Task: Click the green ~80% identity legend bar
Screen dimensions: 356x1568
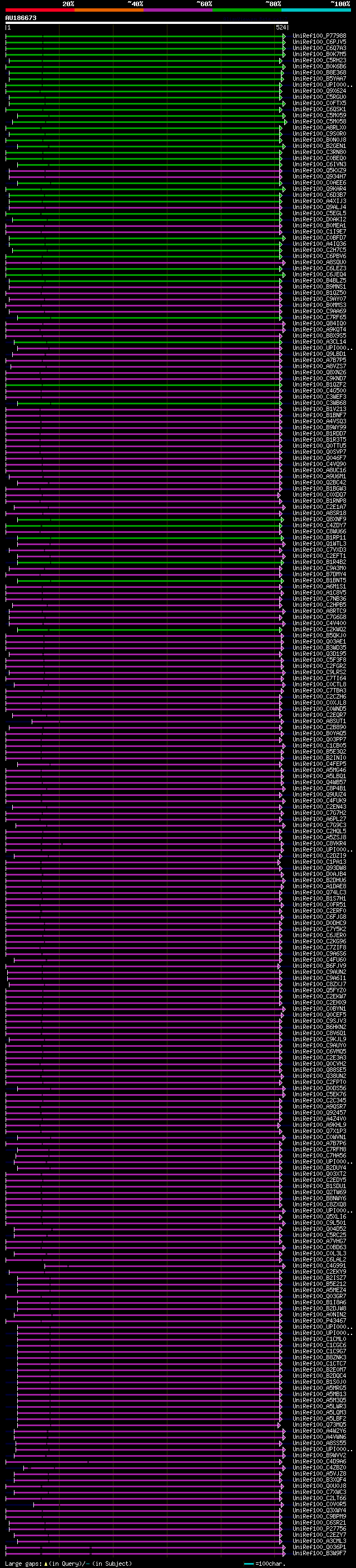Action: point(247,10)
